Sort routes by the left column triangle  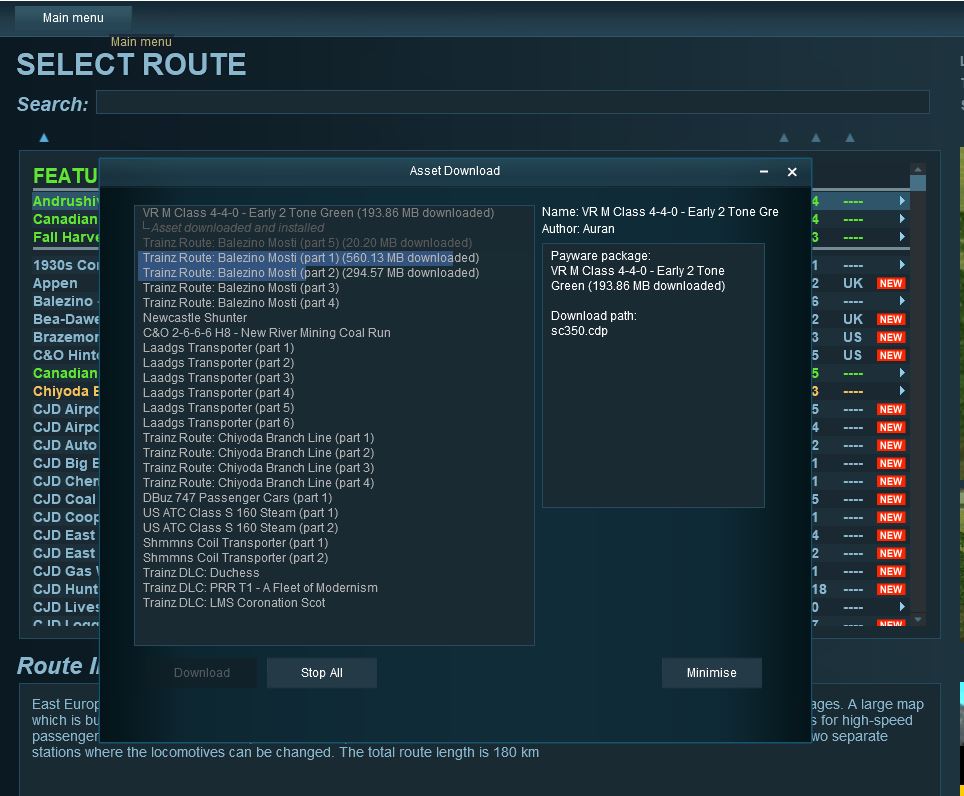[x=44, y=138]
